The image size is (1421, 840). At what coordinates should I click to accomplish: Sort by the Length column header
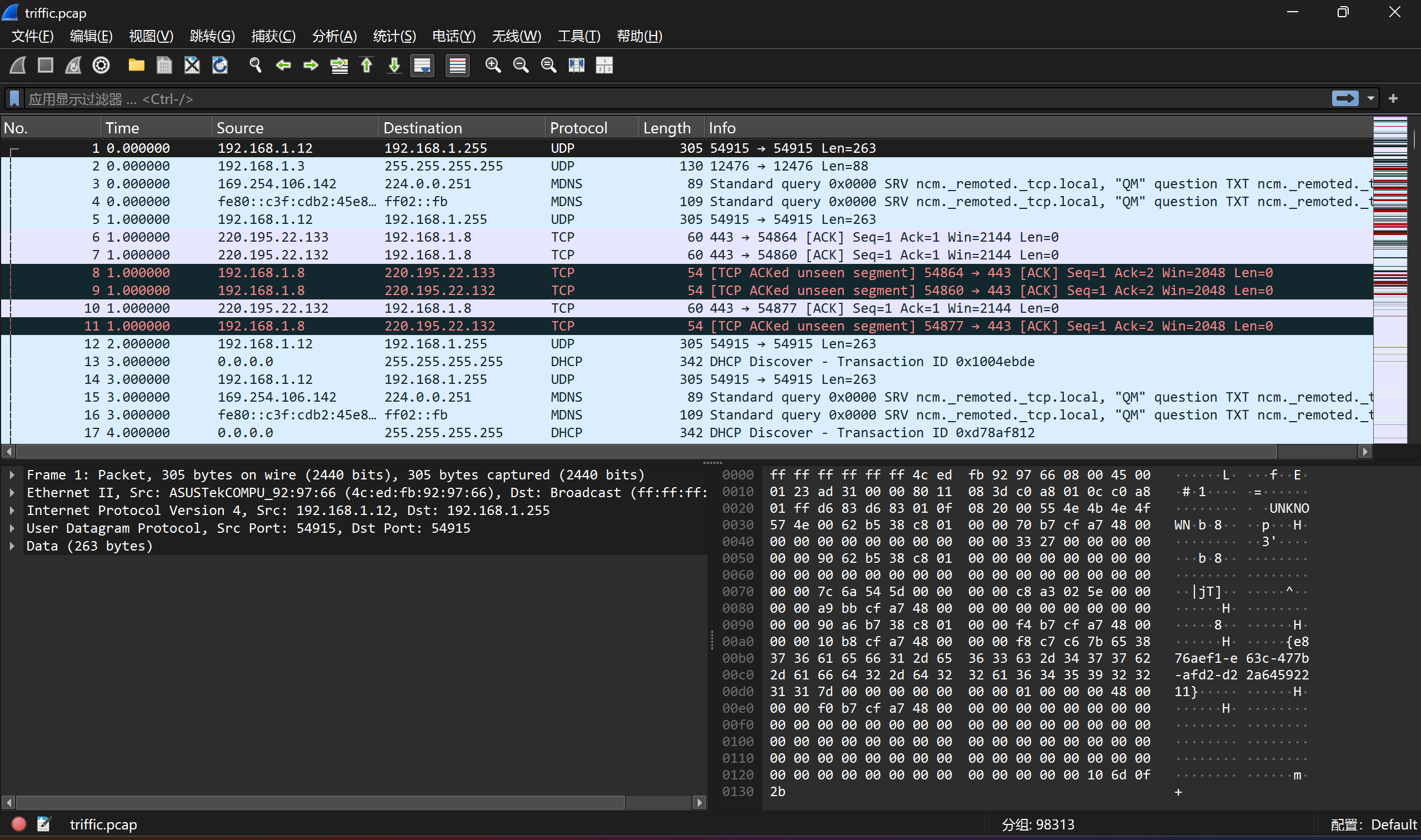pos(672,128)
